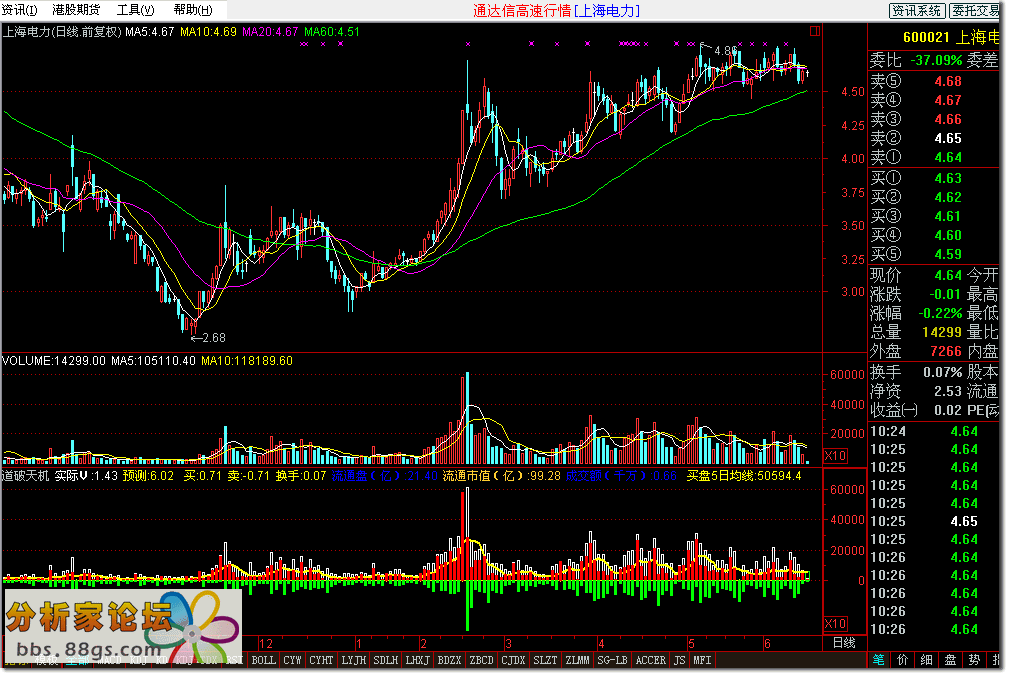Switch to the SG-LB indicator tab
The width and height of the screenshot is (1009, 675).
[x=611, y=660]
